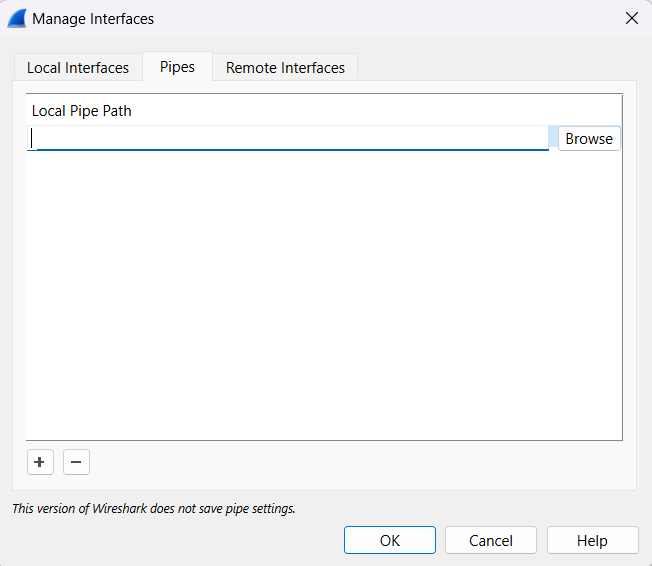This screenshot has width=652, height=566.
Task: Select the Pipes tab
Action: (x=177, y=67)
